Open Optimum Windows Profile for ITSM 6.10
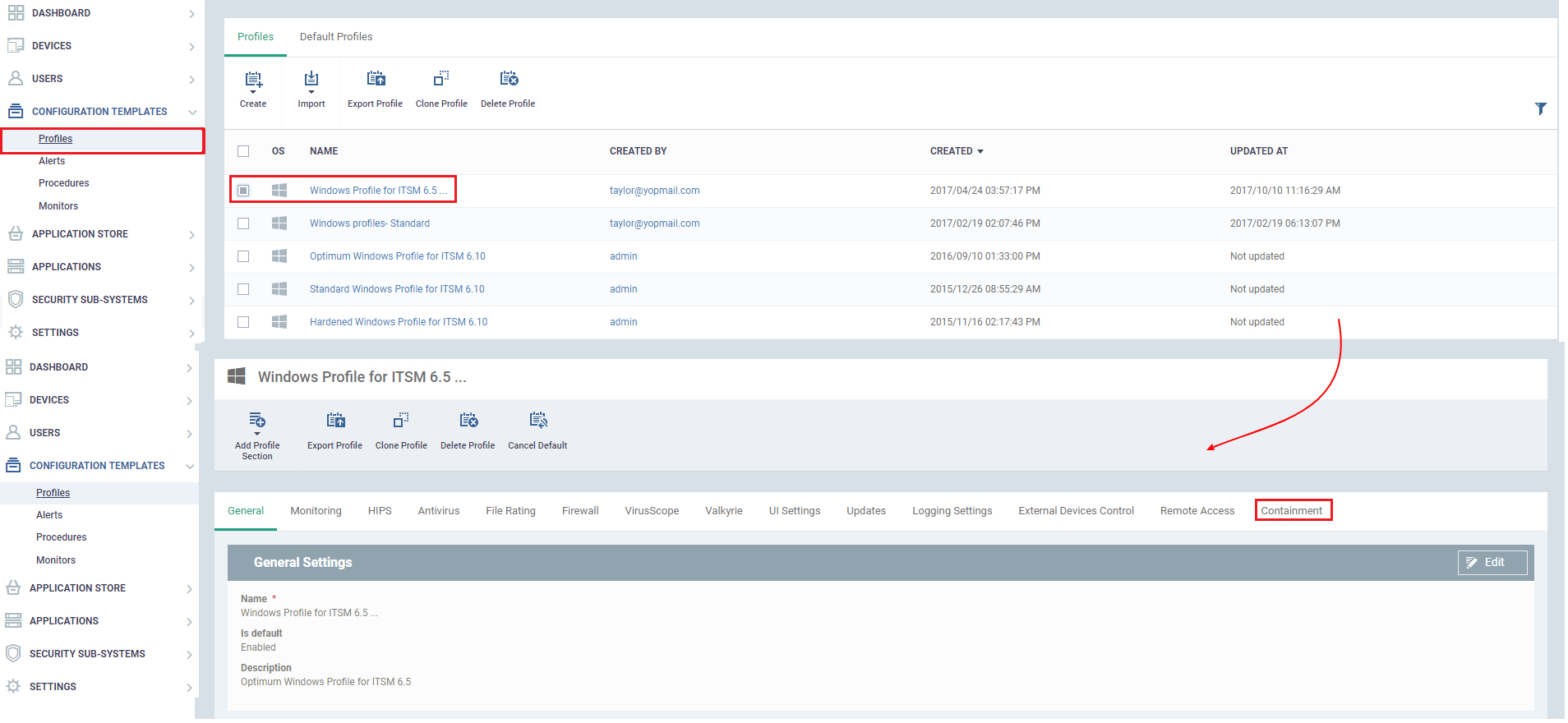The height and width of the screenshot is (723, 1568). click(x=398, y=256)
